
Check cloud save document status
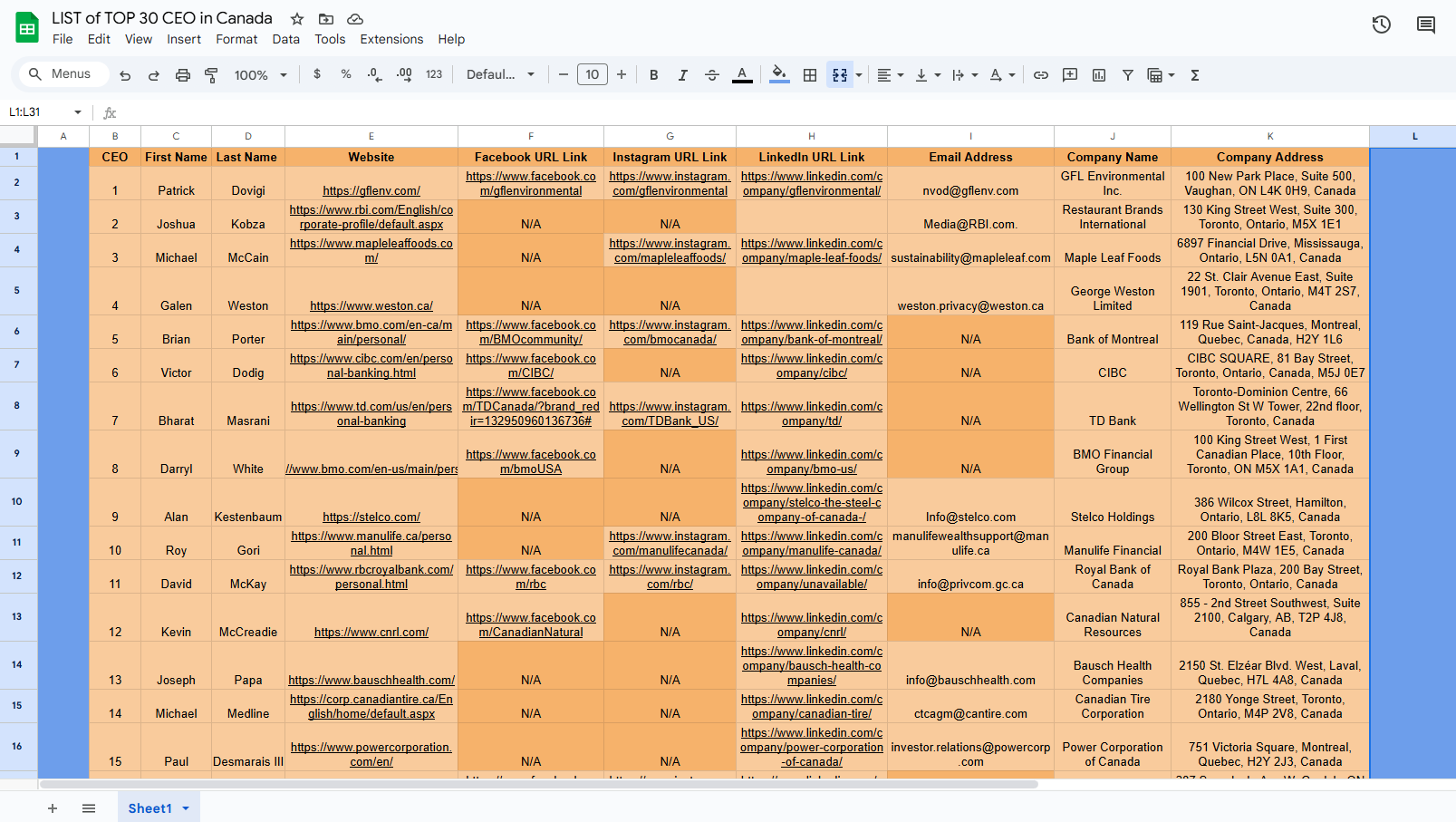(355, 19)
